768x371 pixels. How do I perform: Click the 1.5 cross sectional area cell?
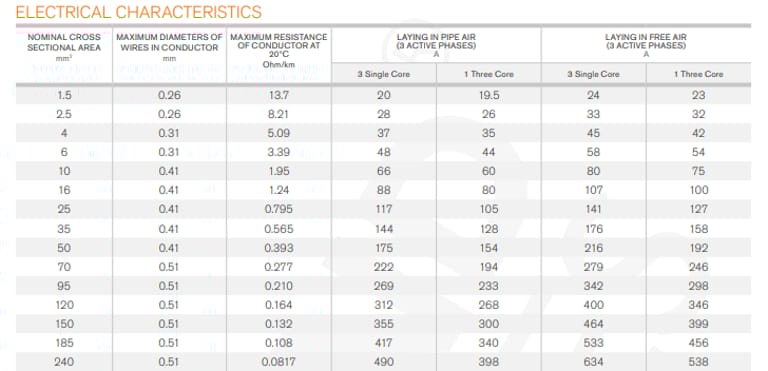(x=64, y=95)
